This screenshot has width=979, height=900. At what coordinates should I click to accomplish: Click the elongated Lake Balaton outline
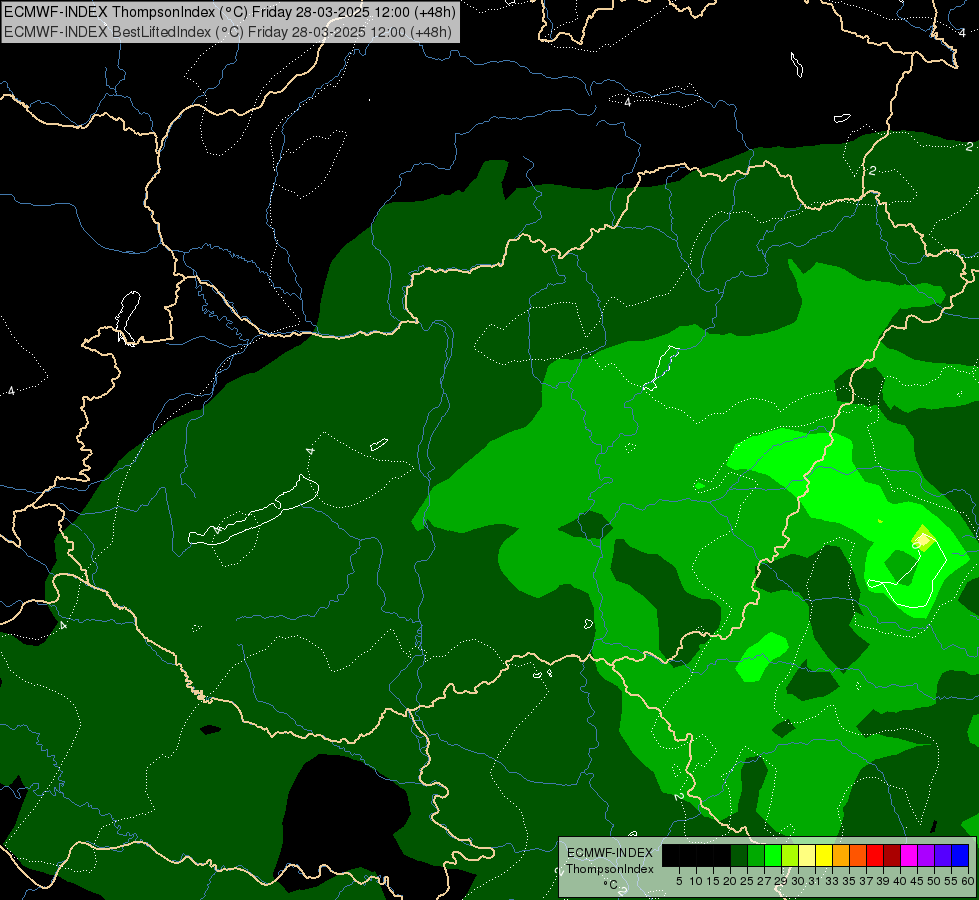point(254,510)
